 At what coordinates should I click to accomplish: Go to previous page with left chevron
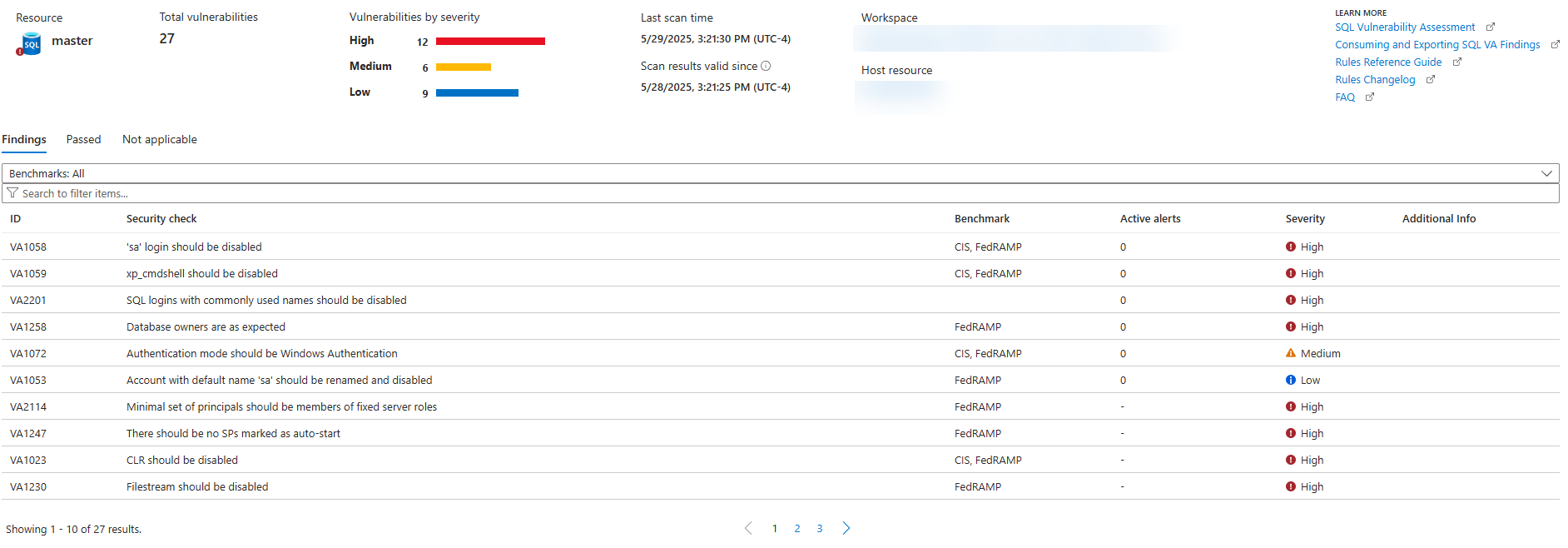point(748,528)
